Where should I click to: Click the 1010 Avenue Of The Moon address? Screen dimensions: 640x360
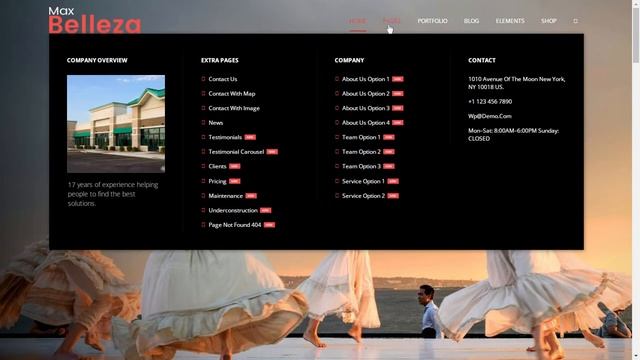coord(517,83)
